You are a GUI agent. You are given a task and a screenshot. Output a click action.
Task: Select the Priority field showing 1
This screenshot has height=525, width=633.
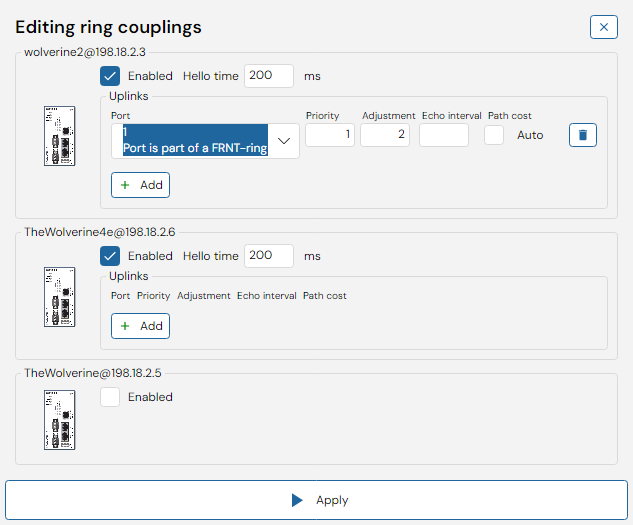click(330, 135)
